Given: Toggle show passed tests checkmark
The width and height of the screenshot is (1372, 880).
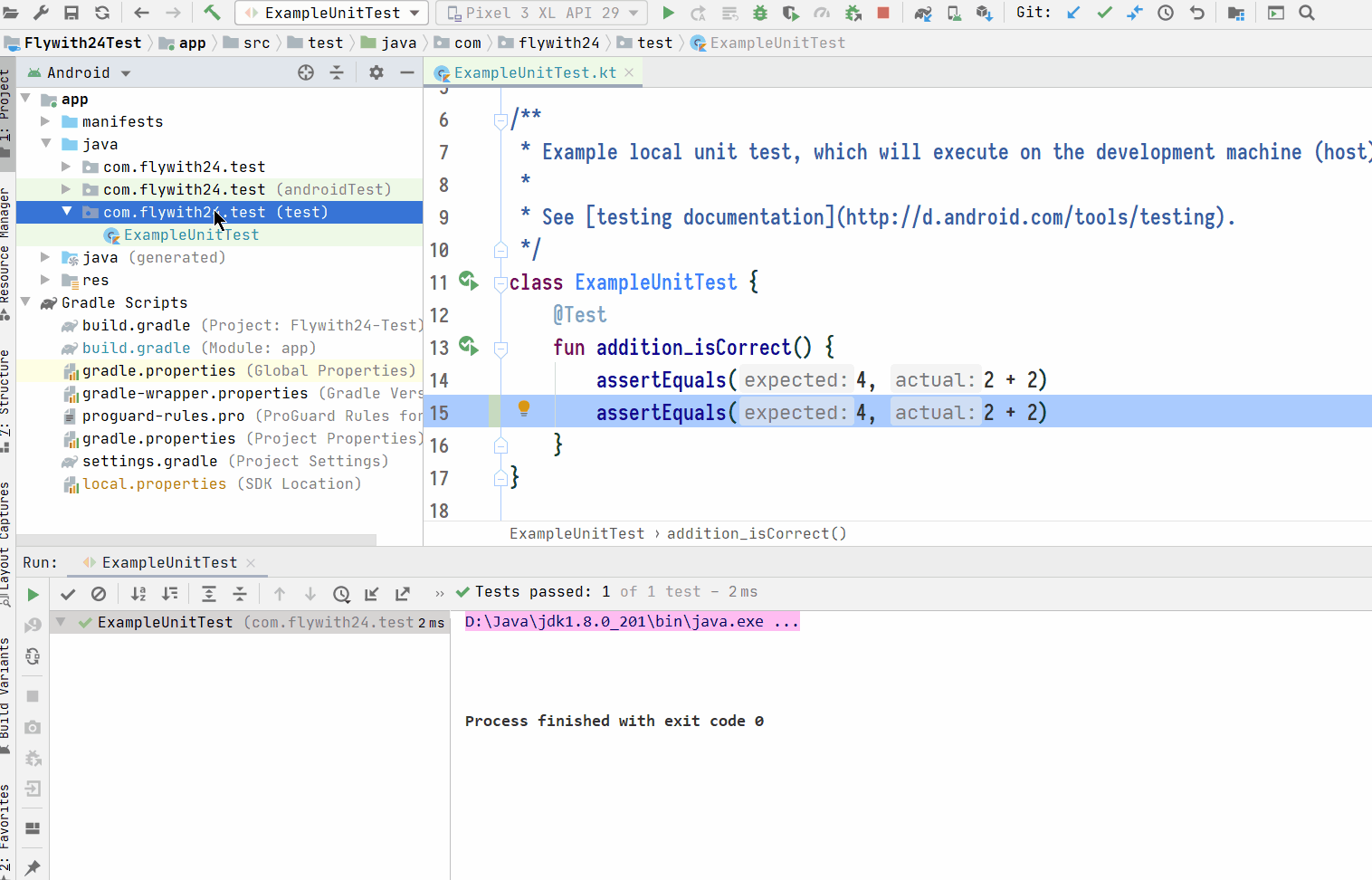Looking at the screenshot, I should coord(68,594).
